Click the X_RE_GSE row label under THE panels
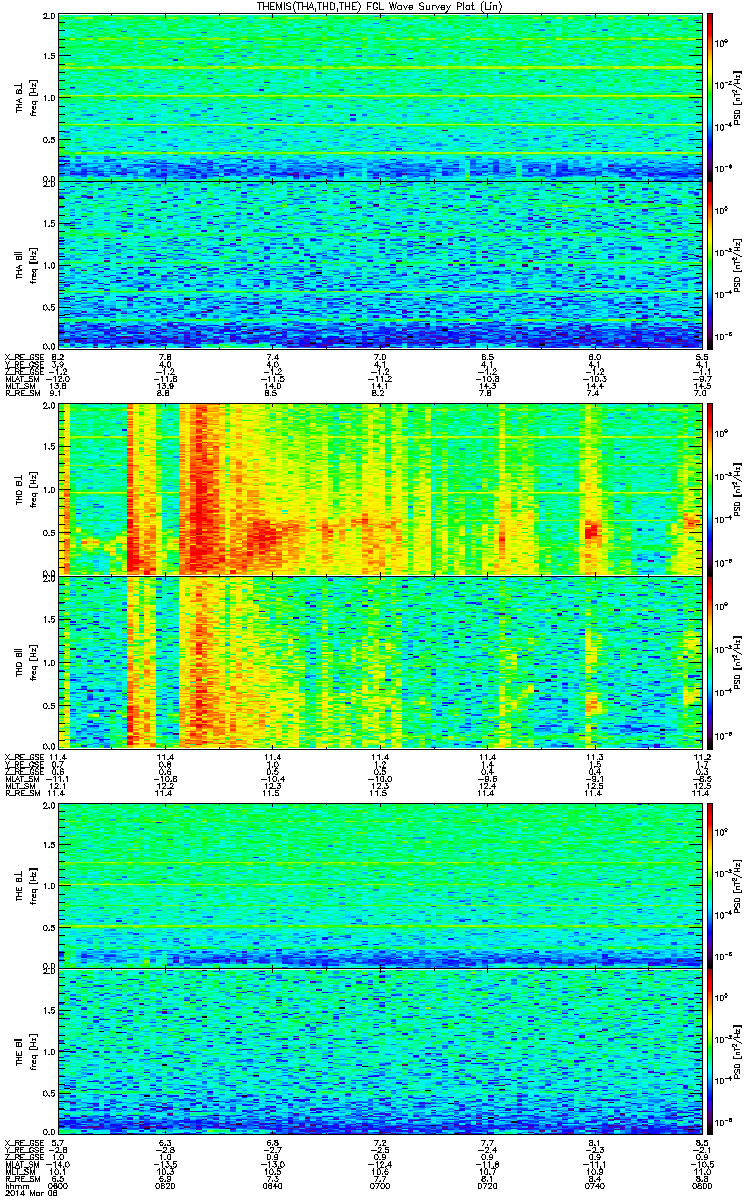The height and width of the screenshot is (1200, 750). (23, 1142)
